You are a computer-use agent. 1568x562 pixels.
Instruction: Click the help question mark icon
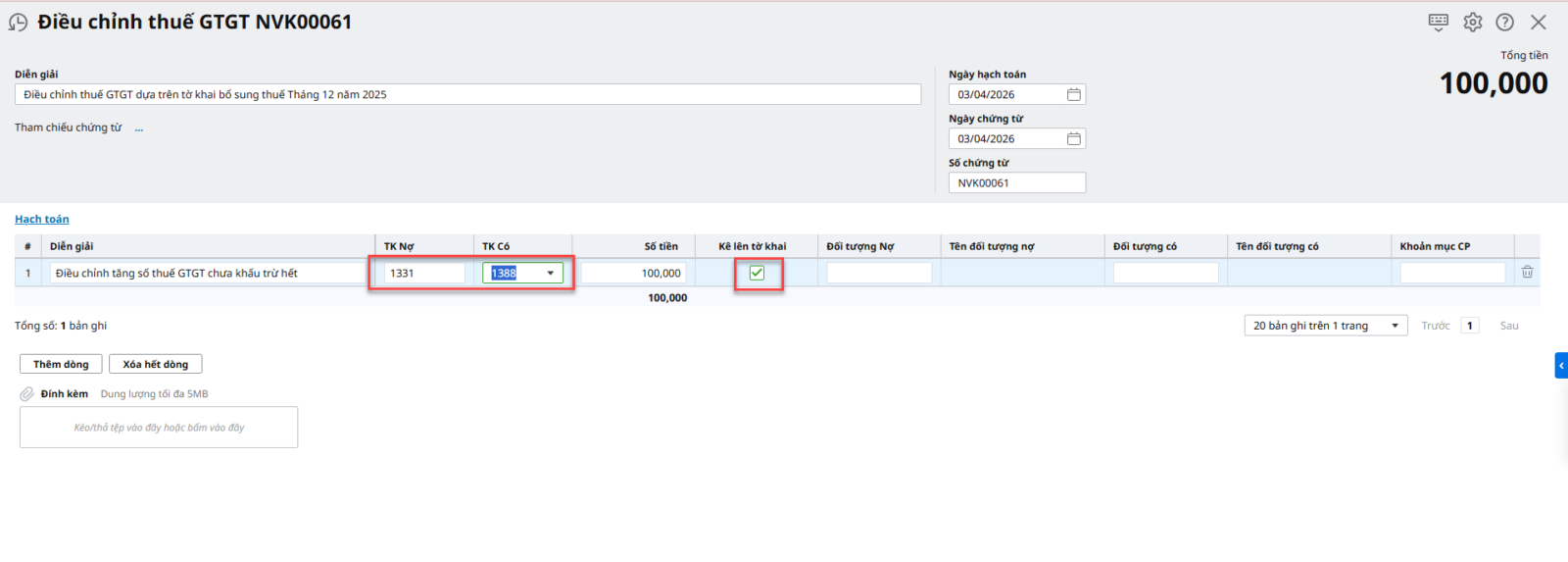pyautogui.click(x=1504, y=22)
